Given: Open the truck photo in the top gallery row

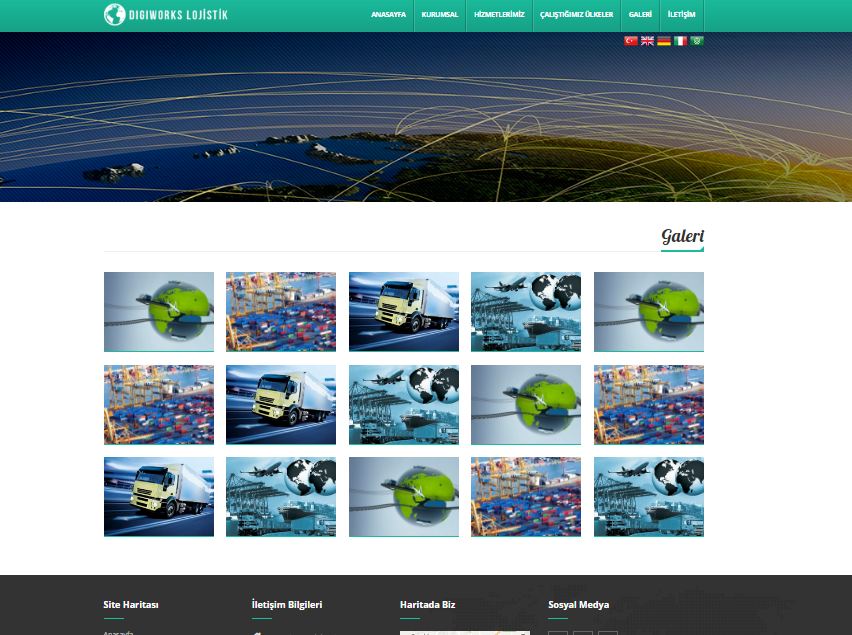Looking at the screenshot, I should (x=404, y=312).
